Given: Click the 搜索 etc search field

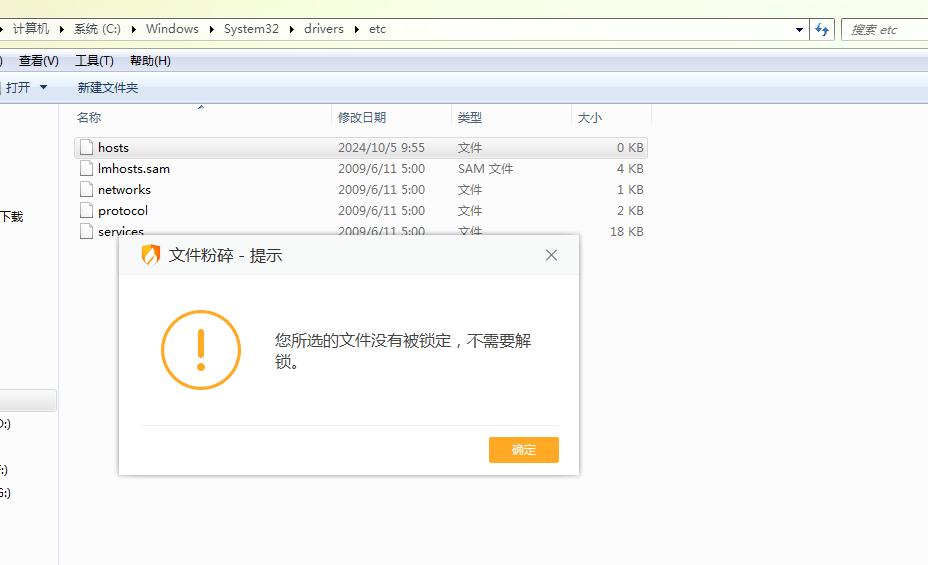Looking at the screenshot, I should click(885, 30).
